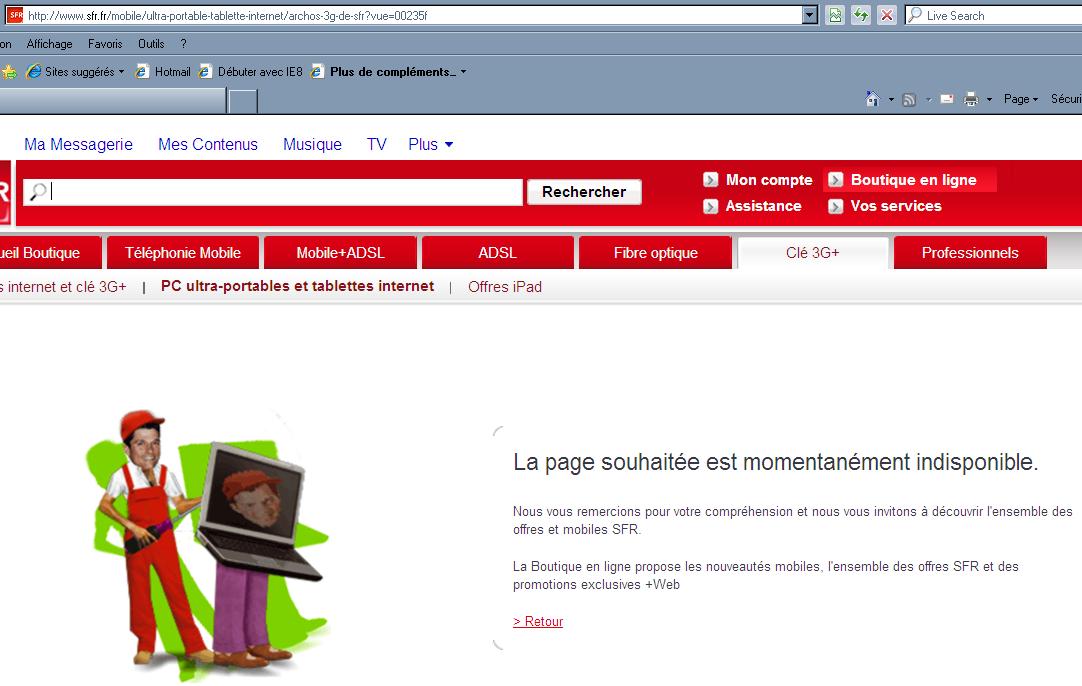The width and height of the screenshot is (1082, 686).
Task: Click the Home icon in command bar
Action: click(872, 99)
